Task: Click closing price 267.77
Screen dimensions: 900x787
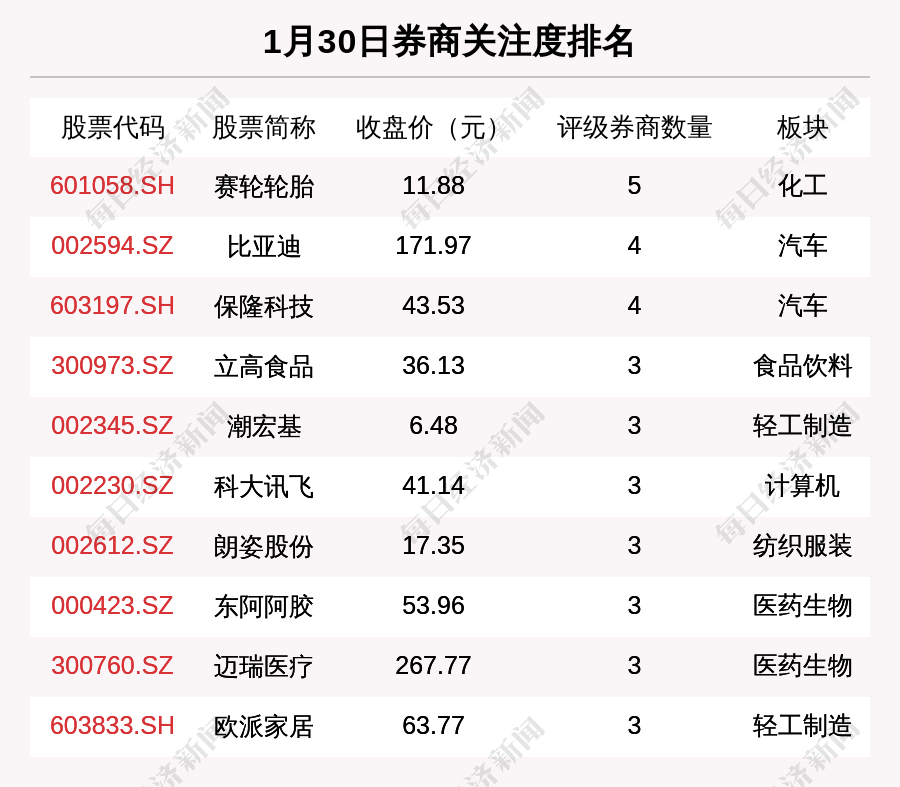Action: pos(433,666)
